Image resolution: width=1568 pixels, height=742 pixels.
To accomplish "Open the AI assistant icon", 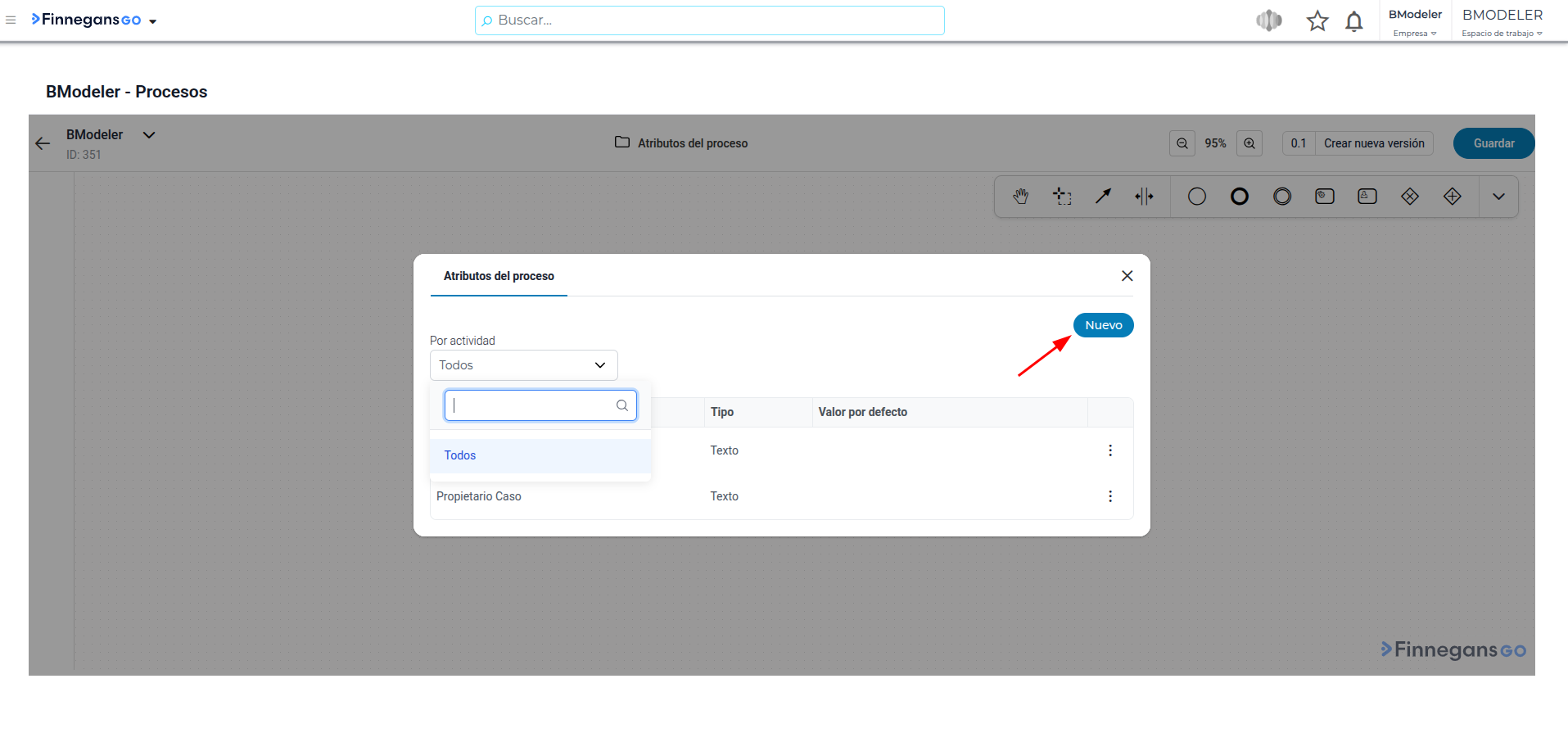I will [x=1268, y=20].
